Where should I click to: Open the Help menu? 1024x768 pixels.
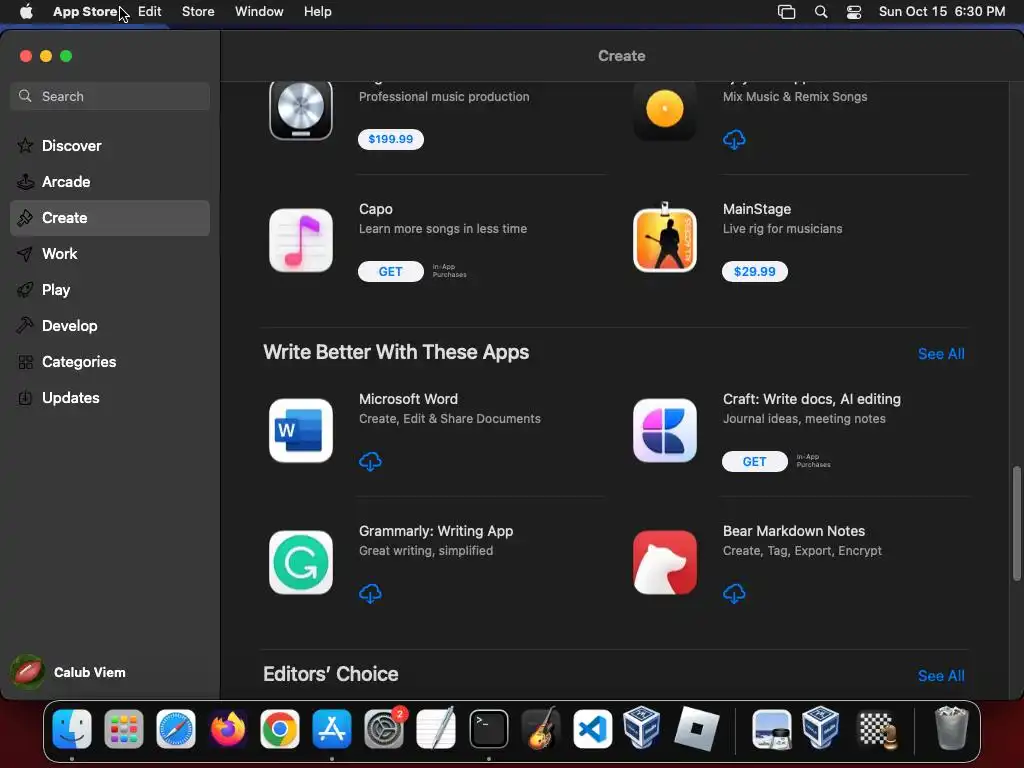(x=317, y=12)
